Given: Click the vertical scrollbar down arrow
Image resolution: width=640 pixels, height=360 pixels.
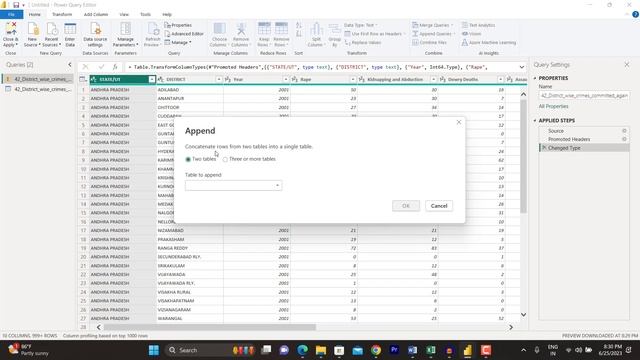Looking at the screenshot, I should 523,315.
